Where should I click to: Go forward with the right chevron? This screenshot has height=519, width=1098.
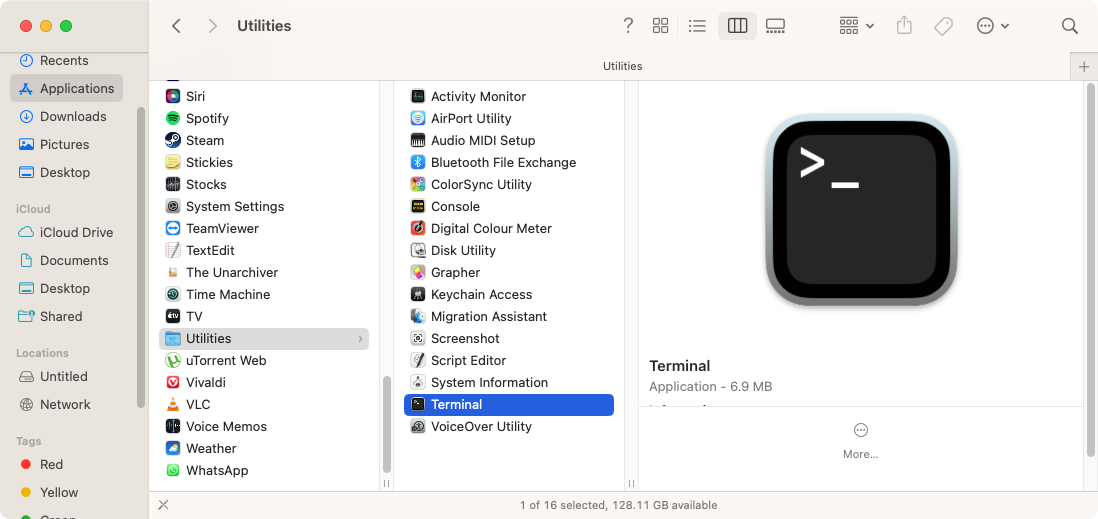click(213, 26)
